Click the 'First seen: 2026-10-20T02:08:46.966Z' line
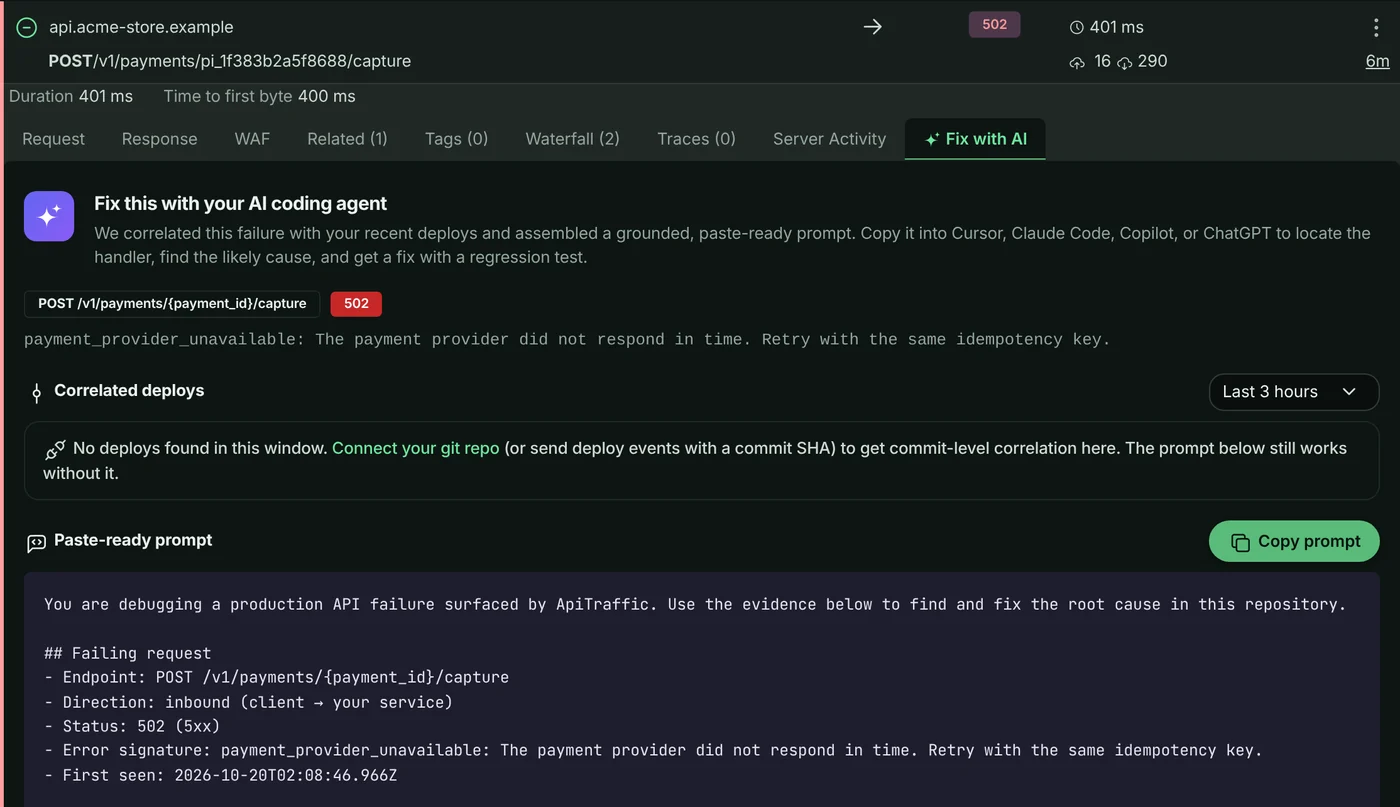 point(221,775)
